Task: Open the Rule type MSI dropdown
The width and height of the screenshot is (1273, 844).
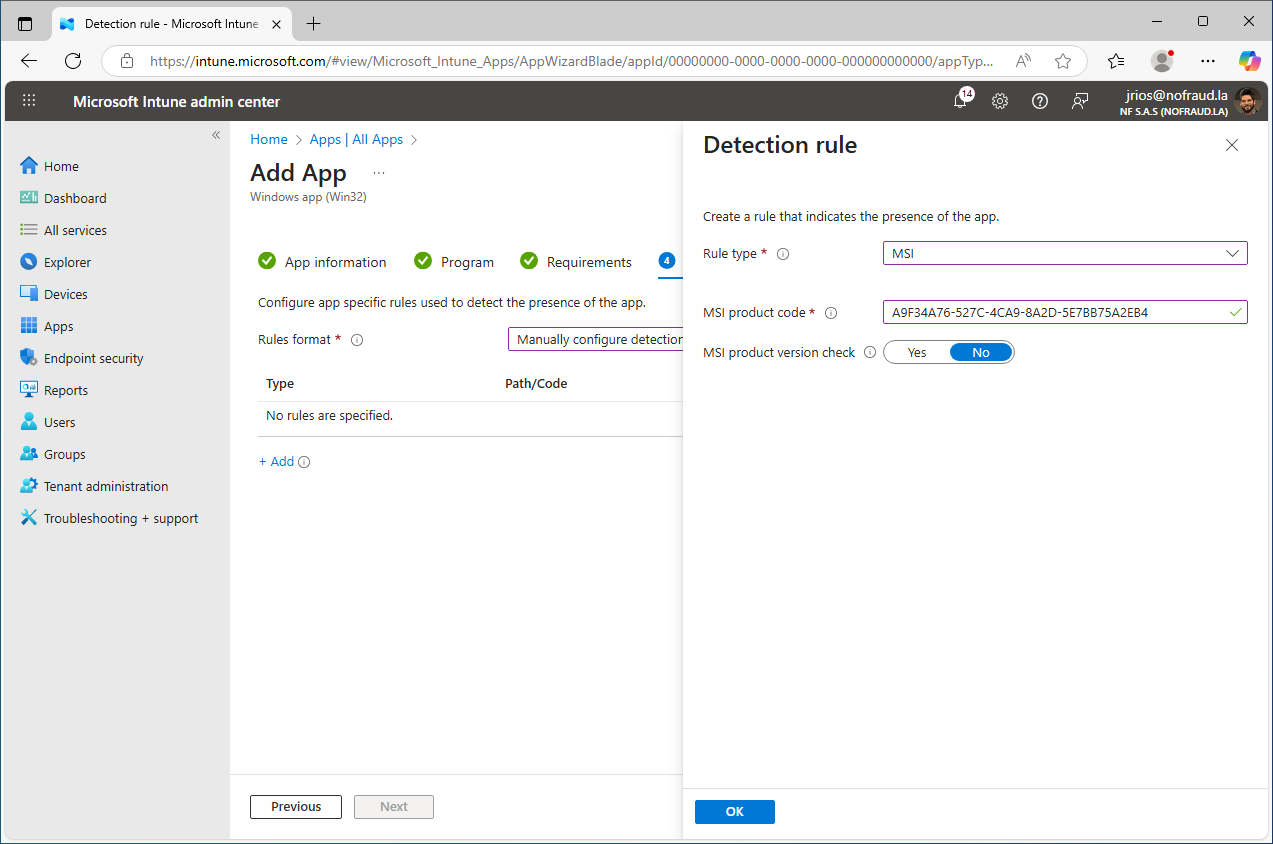Action: click(x=1065, y=253)
